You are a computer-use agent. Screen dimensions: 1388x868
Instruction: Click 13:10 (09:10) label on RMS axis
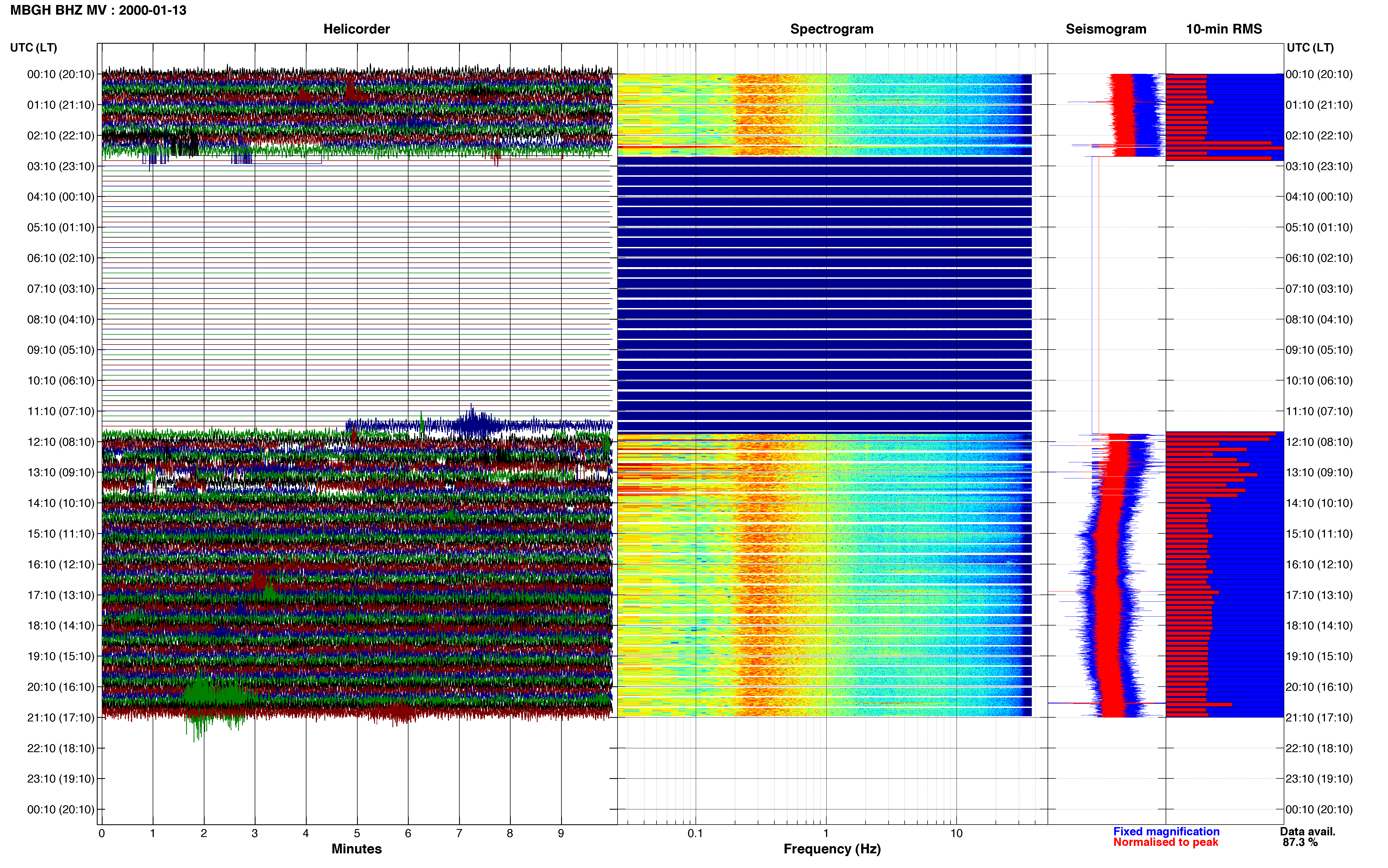click(x=1319, y=473)
